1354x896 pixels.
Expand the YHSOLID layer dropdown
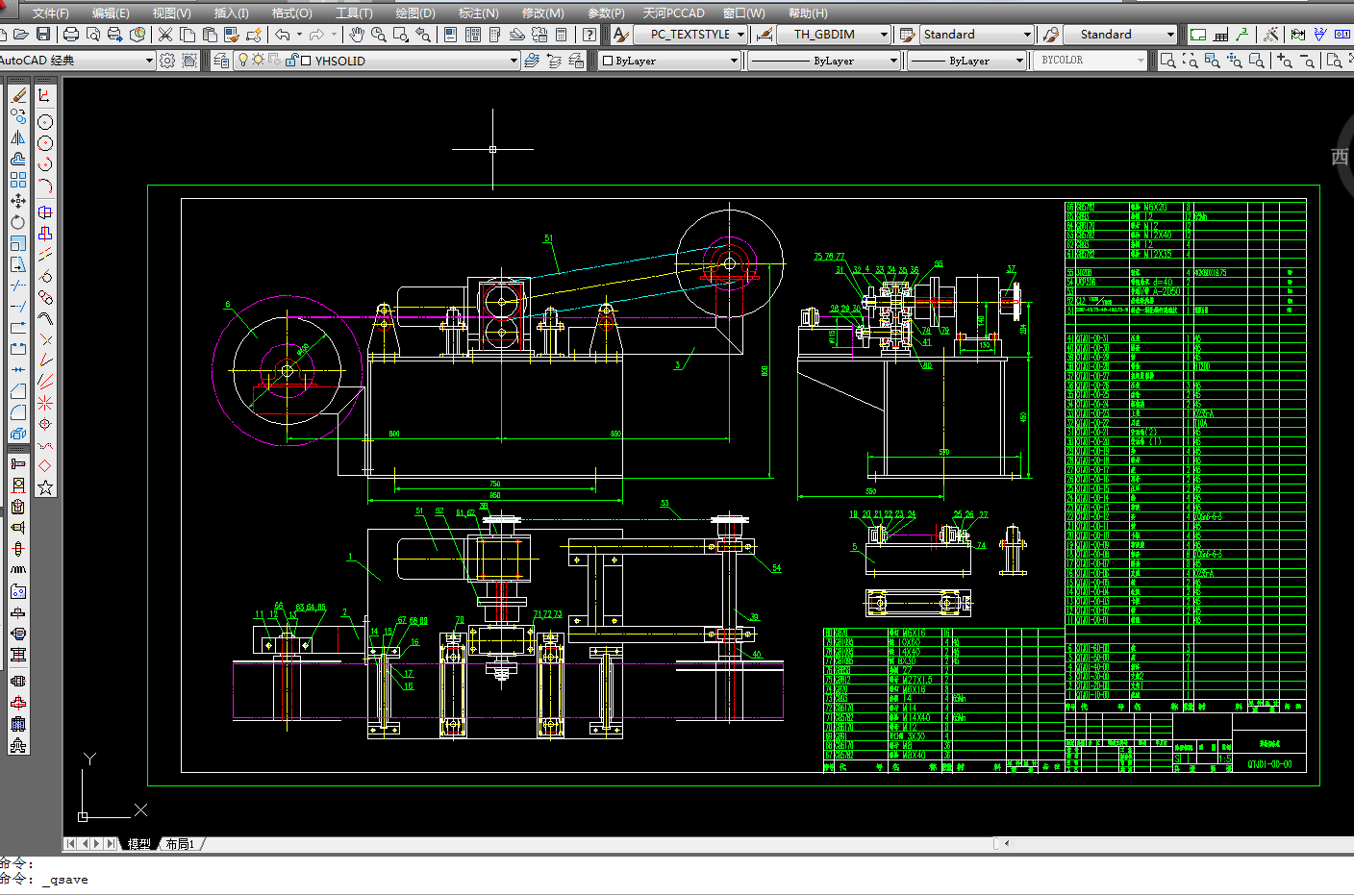[x=514, y=61]
